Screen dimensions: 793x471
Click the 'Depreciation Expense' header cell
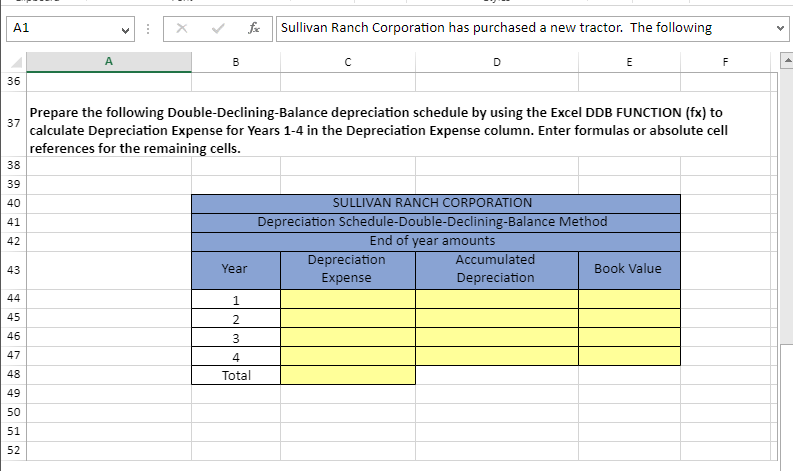coord(348,270)
